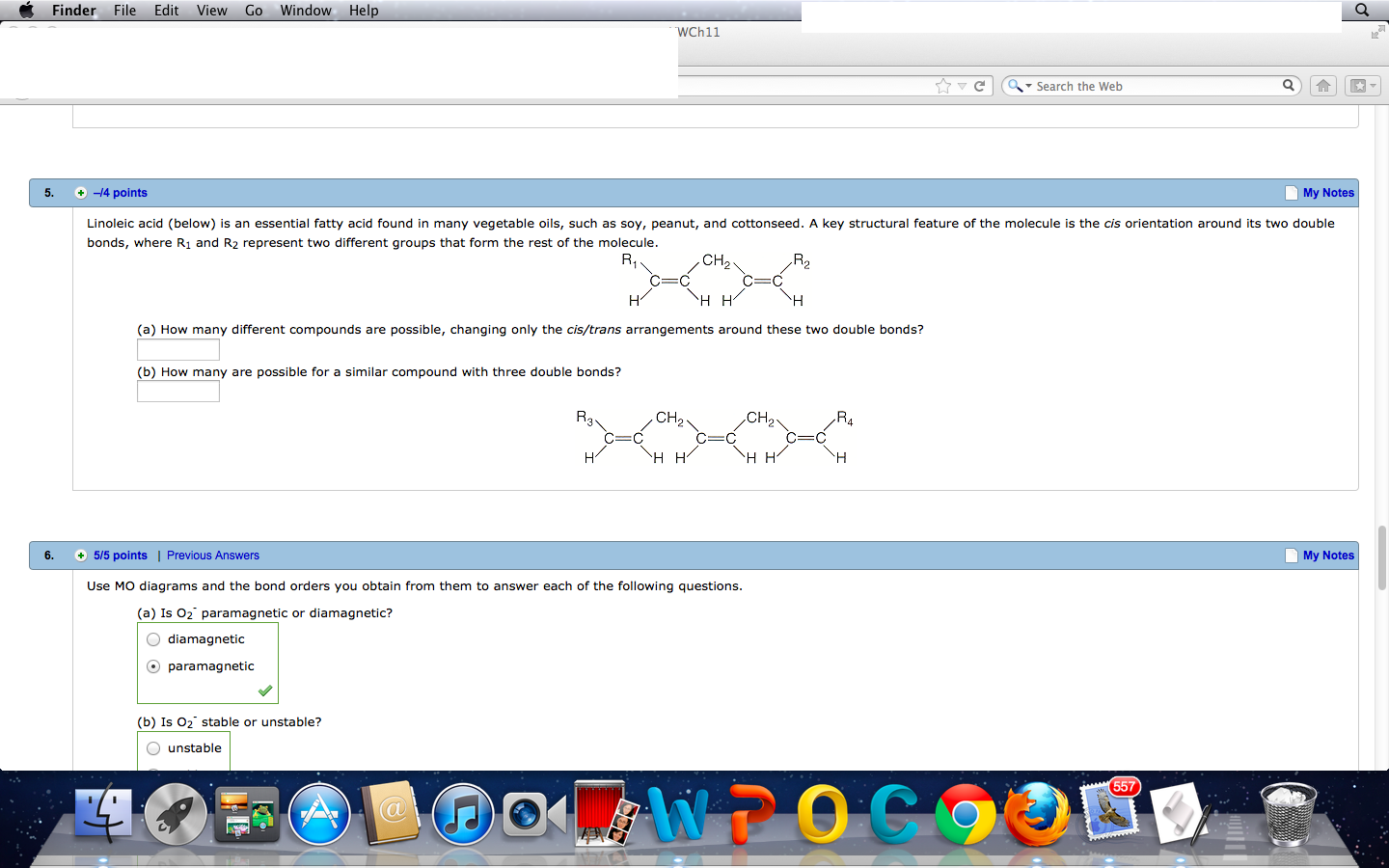Open the Window menu in the menu bar
The image size is (1389, 868).
[305, 11]
